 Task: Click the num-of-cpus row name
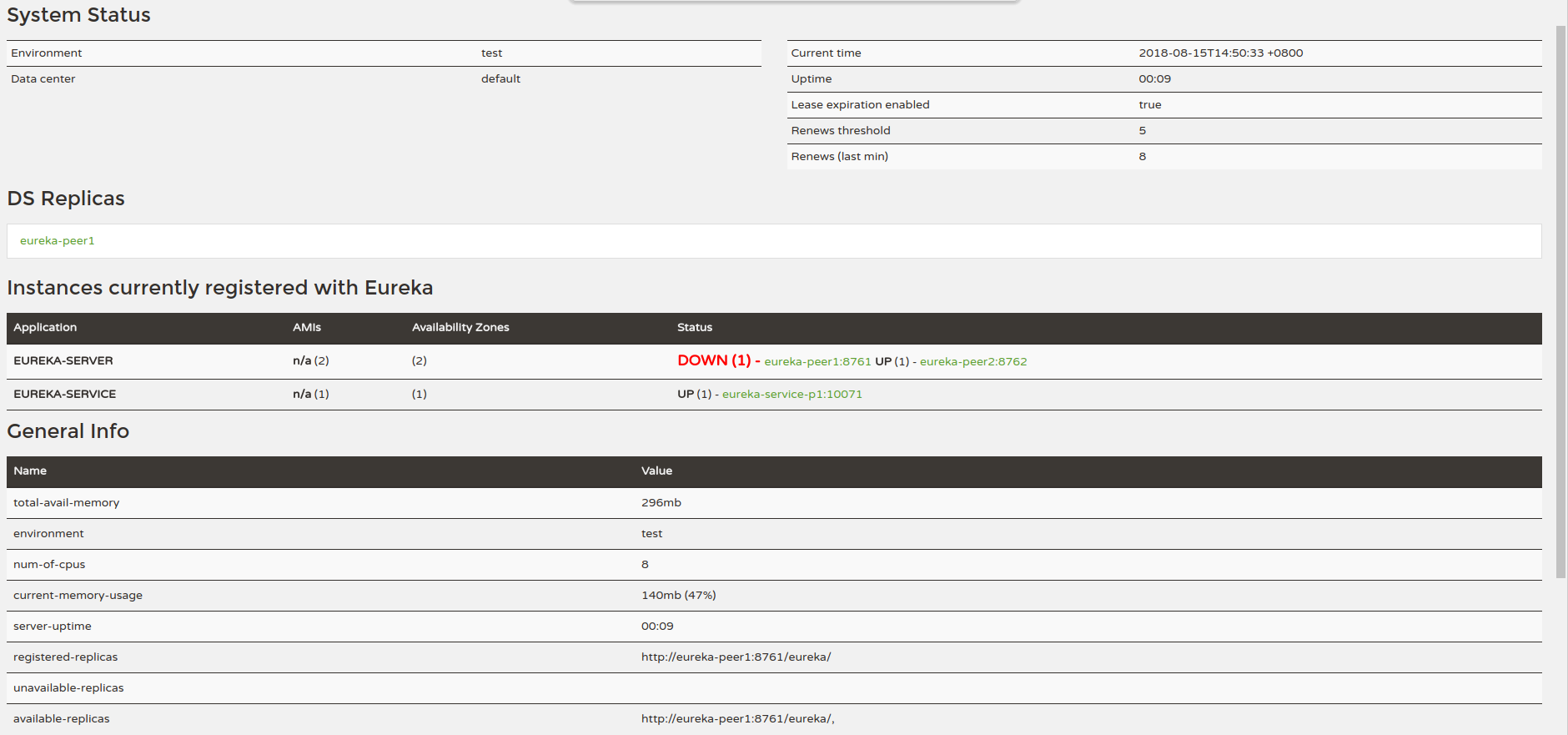coord(49,564)
